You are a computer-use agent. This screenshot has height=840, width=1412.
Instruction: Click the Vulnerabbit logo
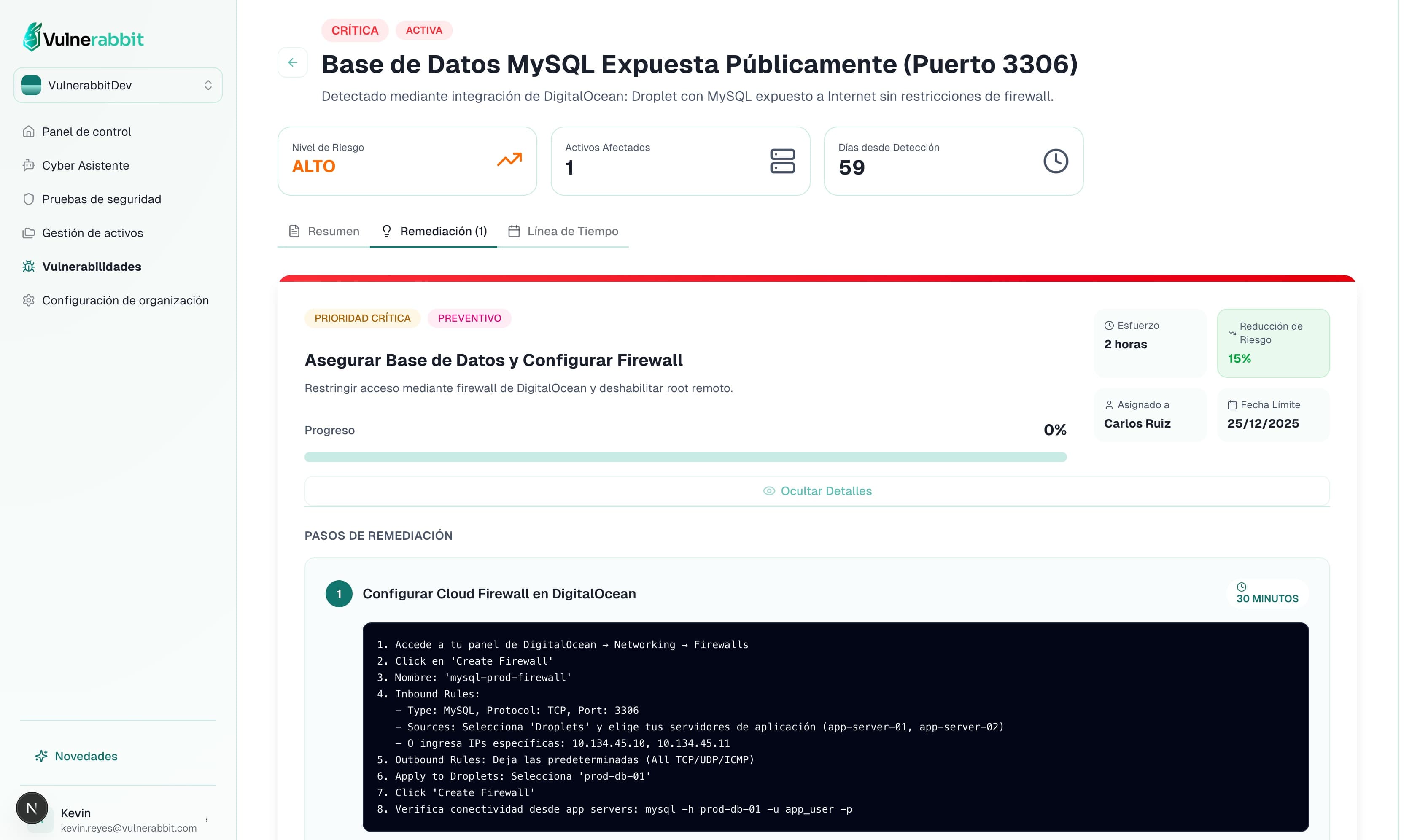83,38
